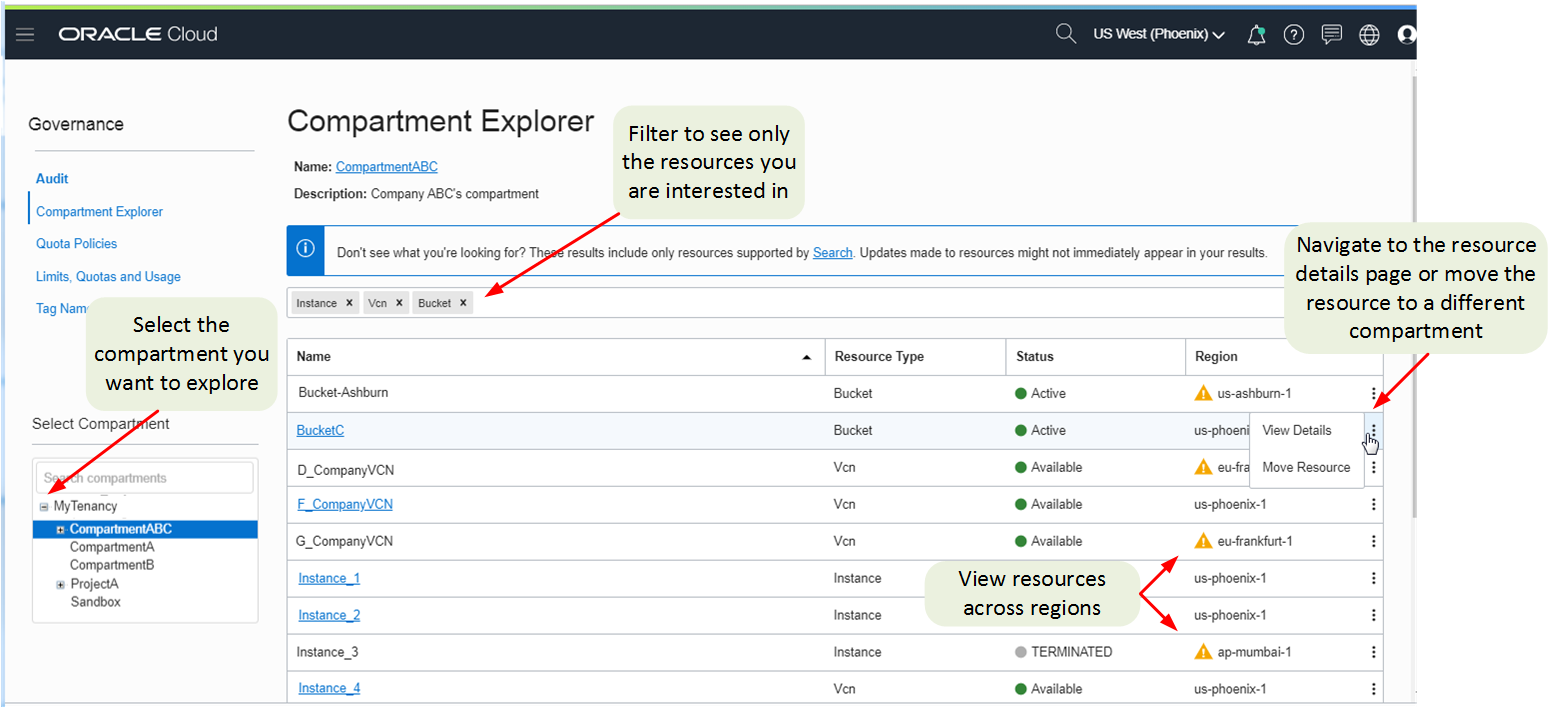Open the search magnifier icon
Image resolution: width=1555 pixels, height=708 pixels.
point(1065,34)
